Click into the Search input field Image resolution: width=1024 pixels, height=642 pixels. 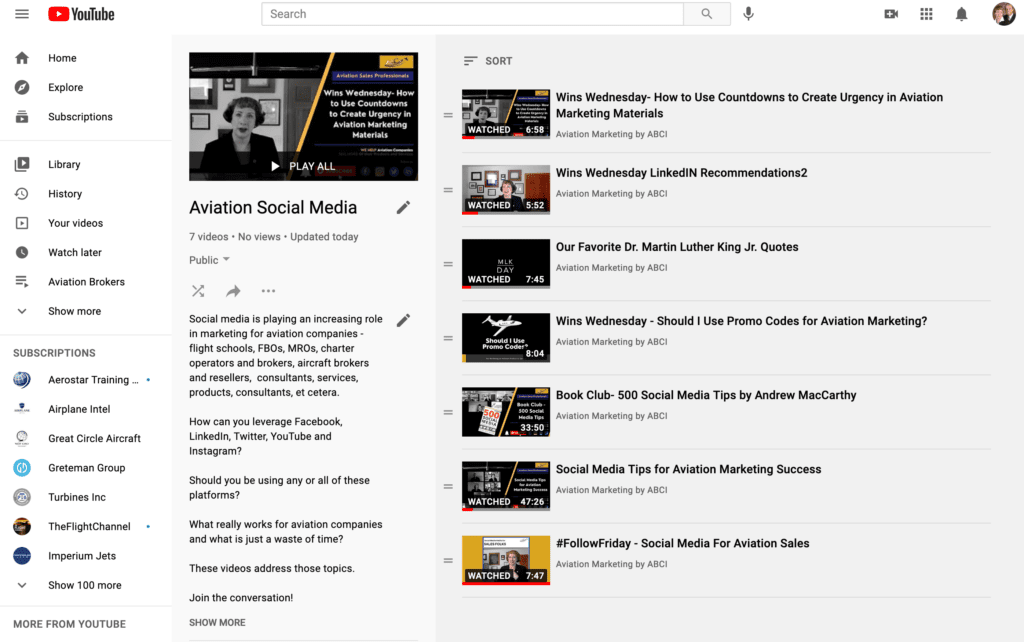click(x=472, y=14)
